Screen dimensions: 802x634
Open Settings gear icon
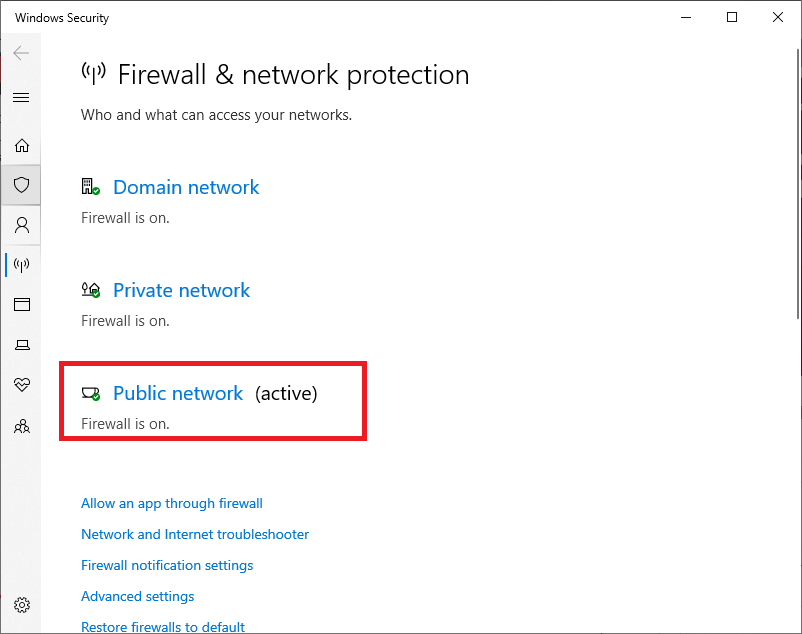(21, 605)
